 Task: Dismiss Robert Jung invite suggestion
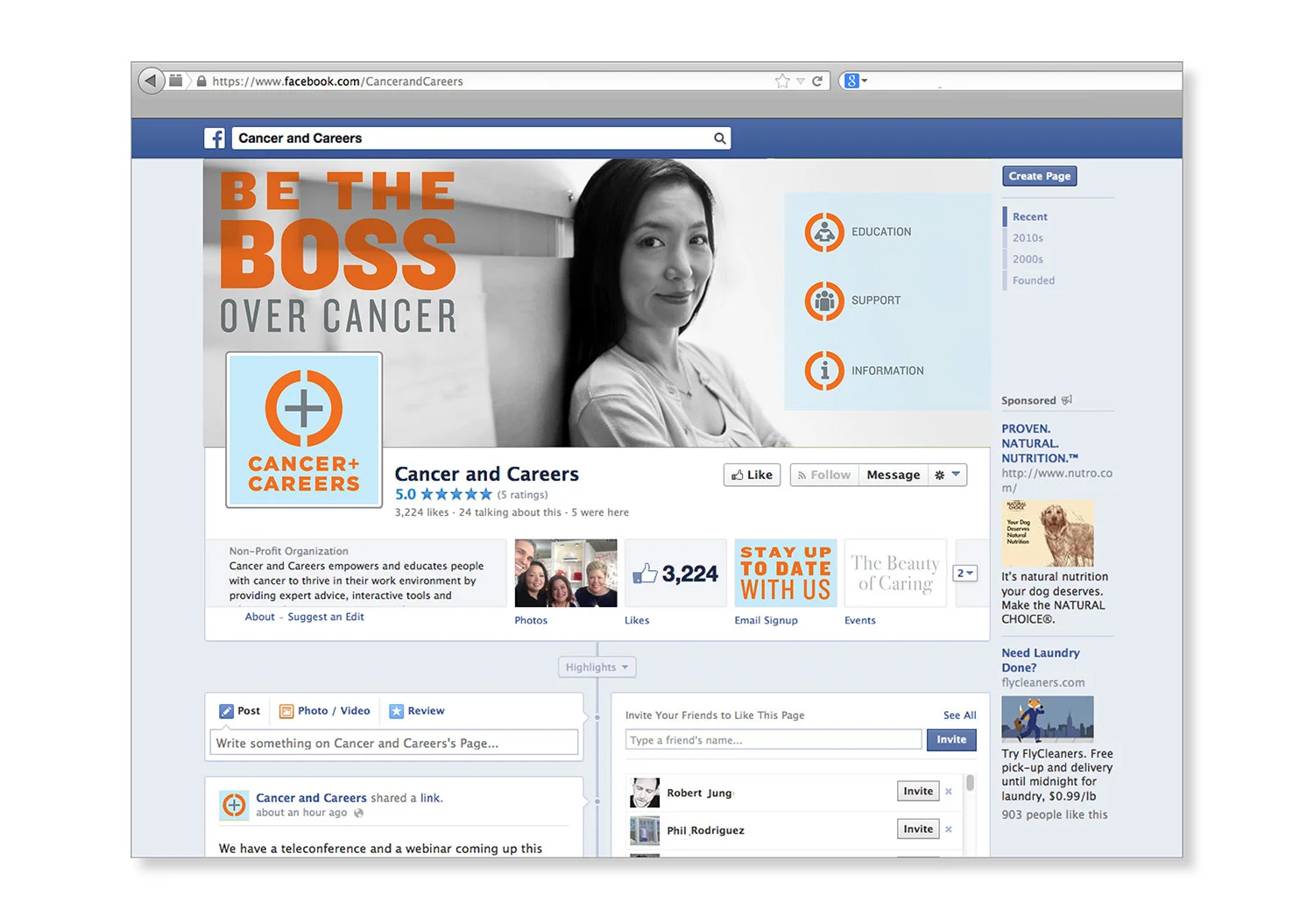[x=948, y=792]
